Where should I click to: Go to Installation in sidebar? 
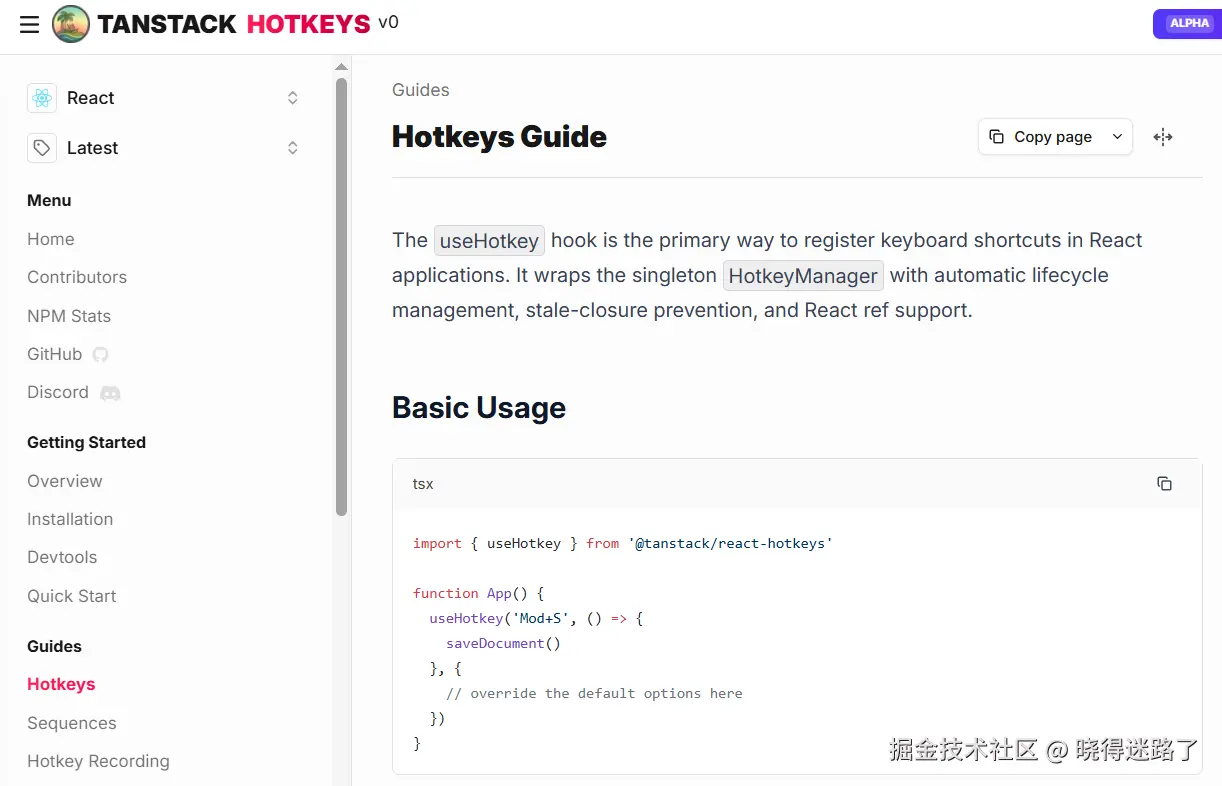(x=70, y=519)
